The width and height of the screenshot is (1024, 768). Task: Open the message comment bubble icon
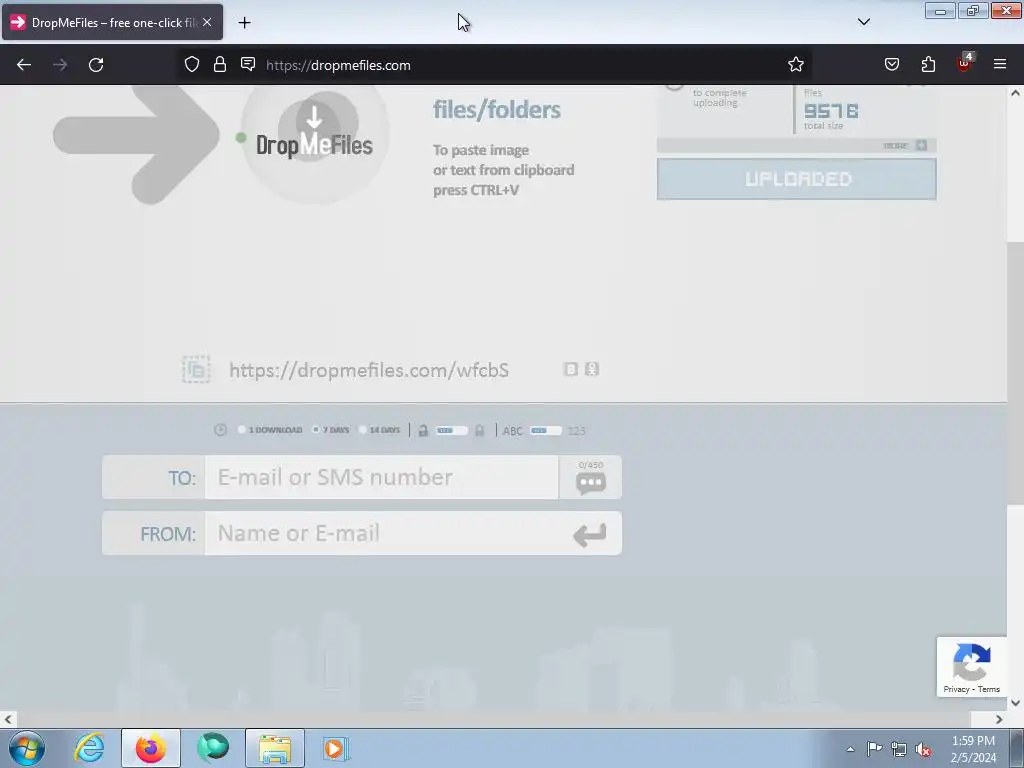[590, 483]
